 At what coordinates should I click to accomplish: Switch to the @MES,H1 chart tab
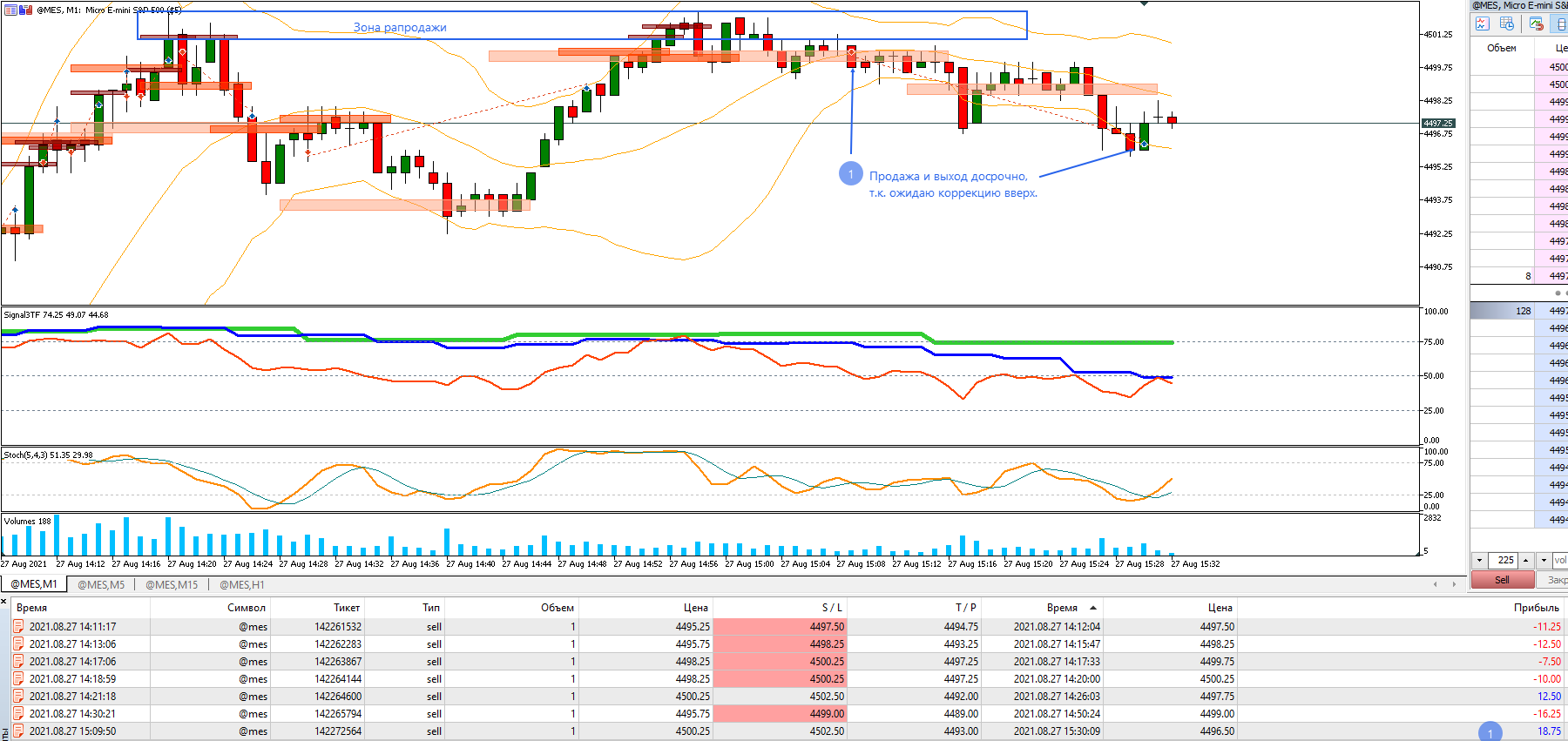(x=241, y=584)
